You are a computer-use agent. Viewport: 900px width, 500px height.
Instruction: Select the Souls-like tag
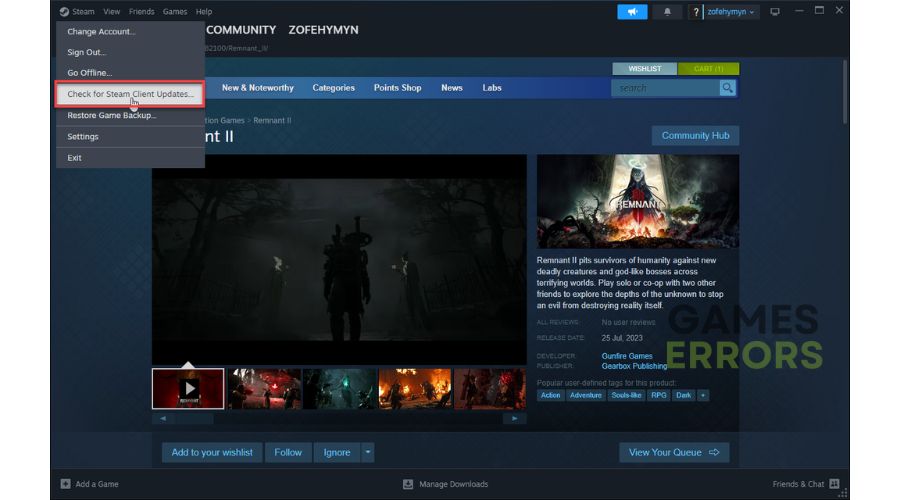[626, 395]
